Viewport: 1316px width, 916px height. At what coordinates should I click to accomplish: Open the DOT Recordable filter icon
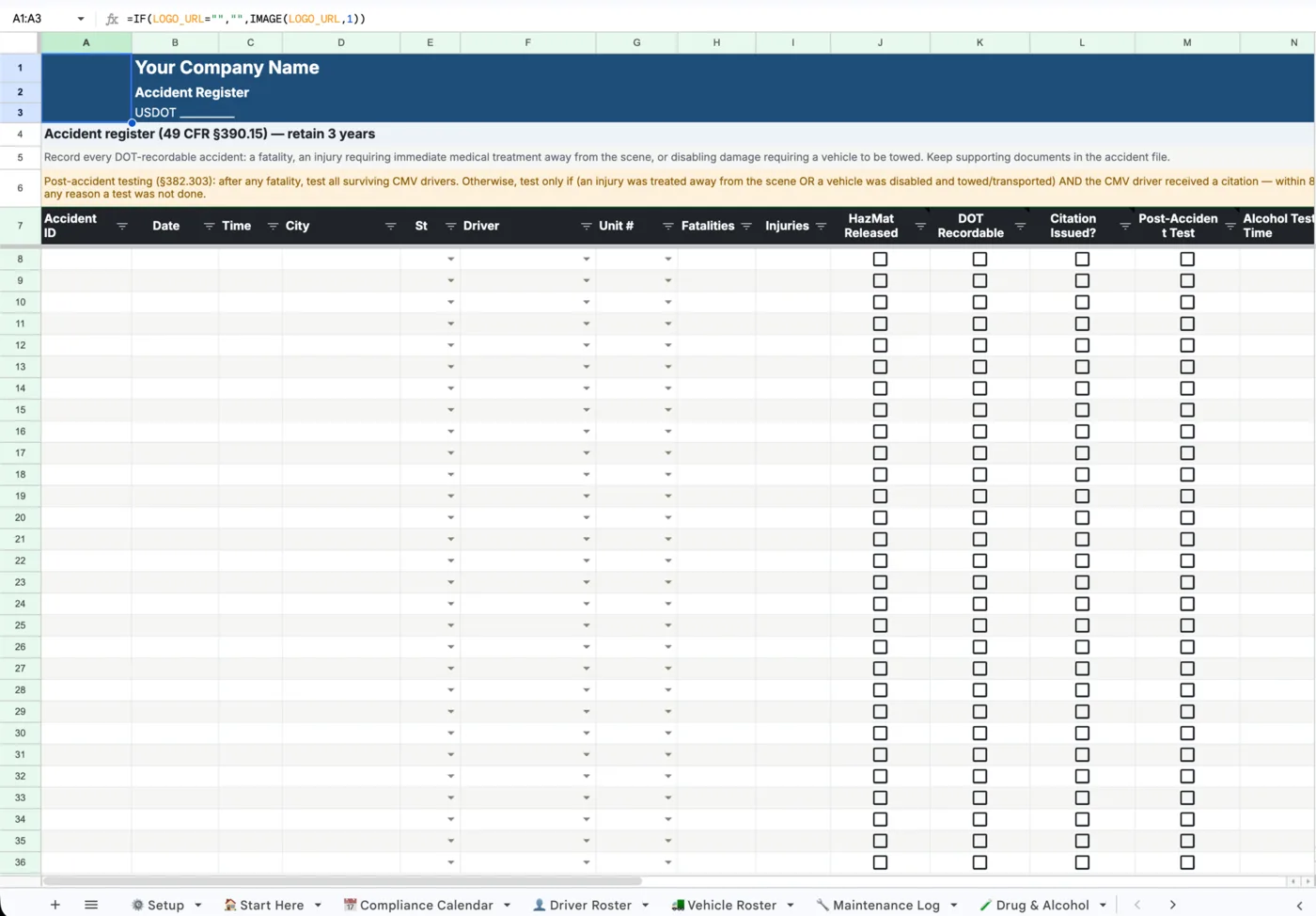click(x=1020, y=226)
